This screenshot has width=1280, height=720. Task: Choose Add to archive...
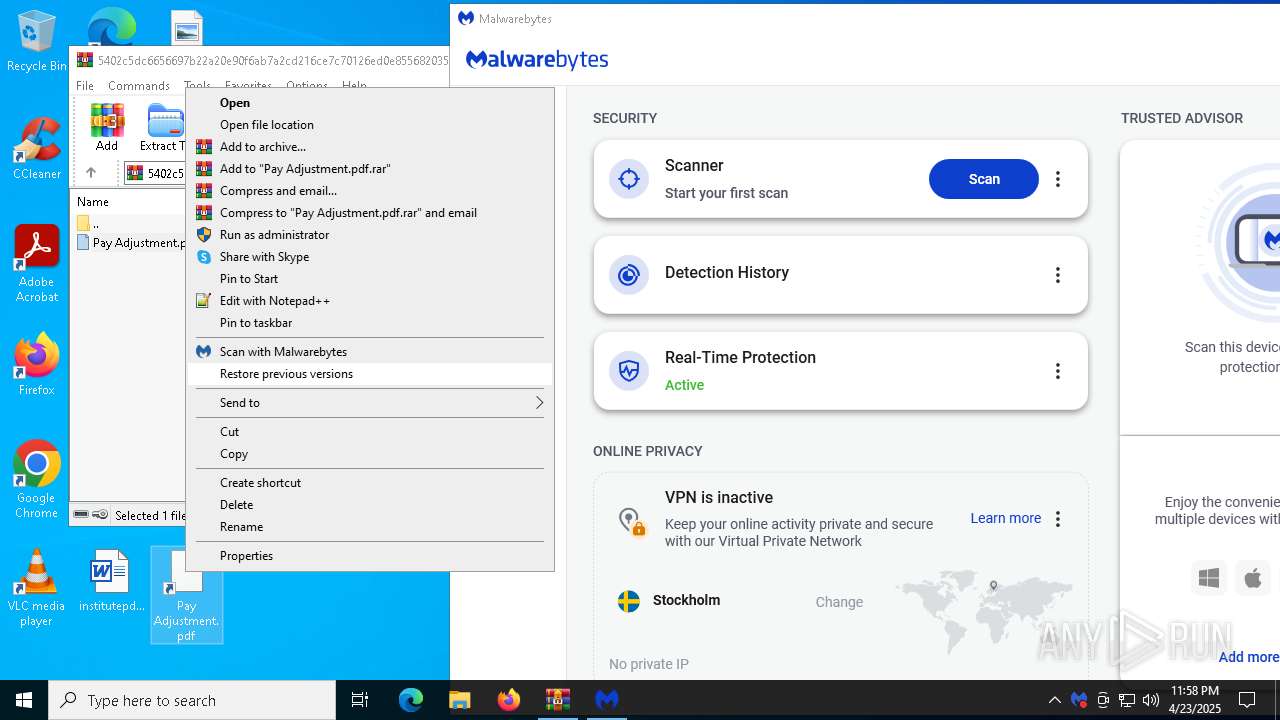click(370, 147)
